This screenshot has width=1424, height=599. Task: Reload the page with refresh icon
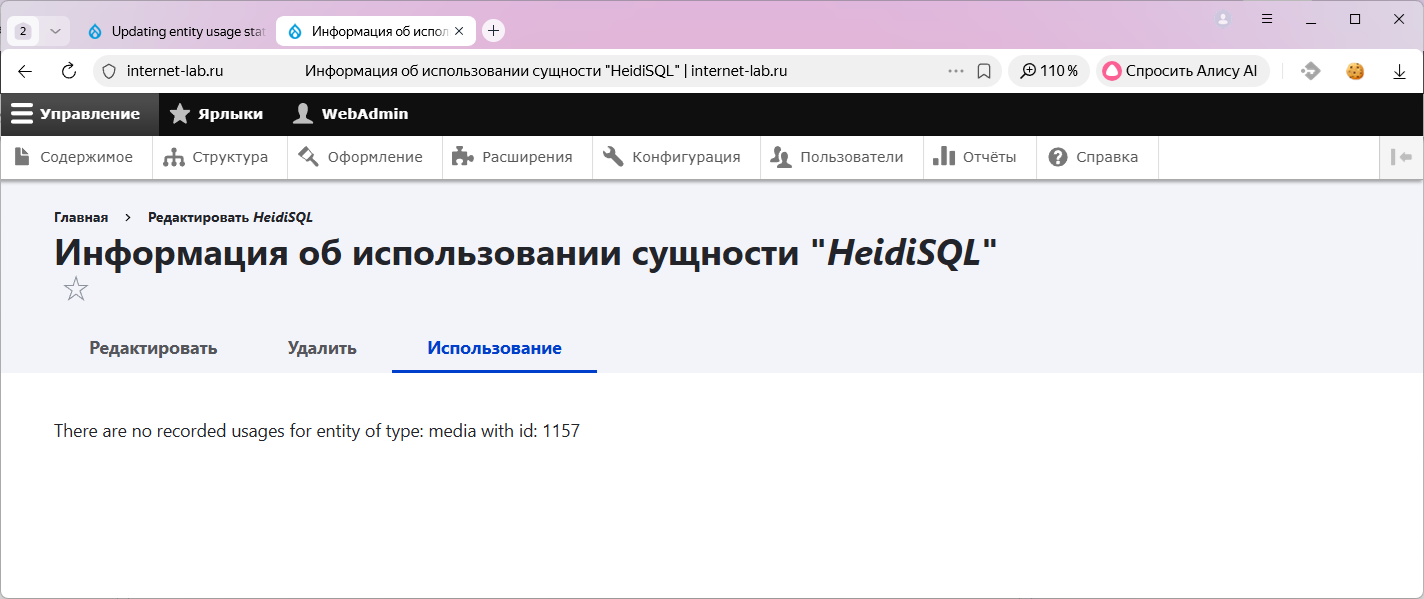[x=69, y=71]
